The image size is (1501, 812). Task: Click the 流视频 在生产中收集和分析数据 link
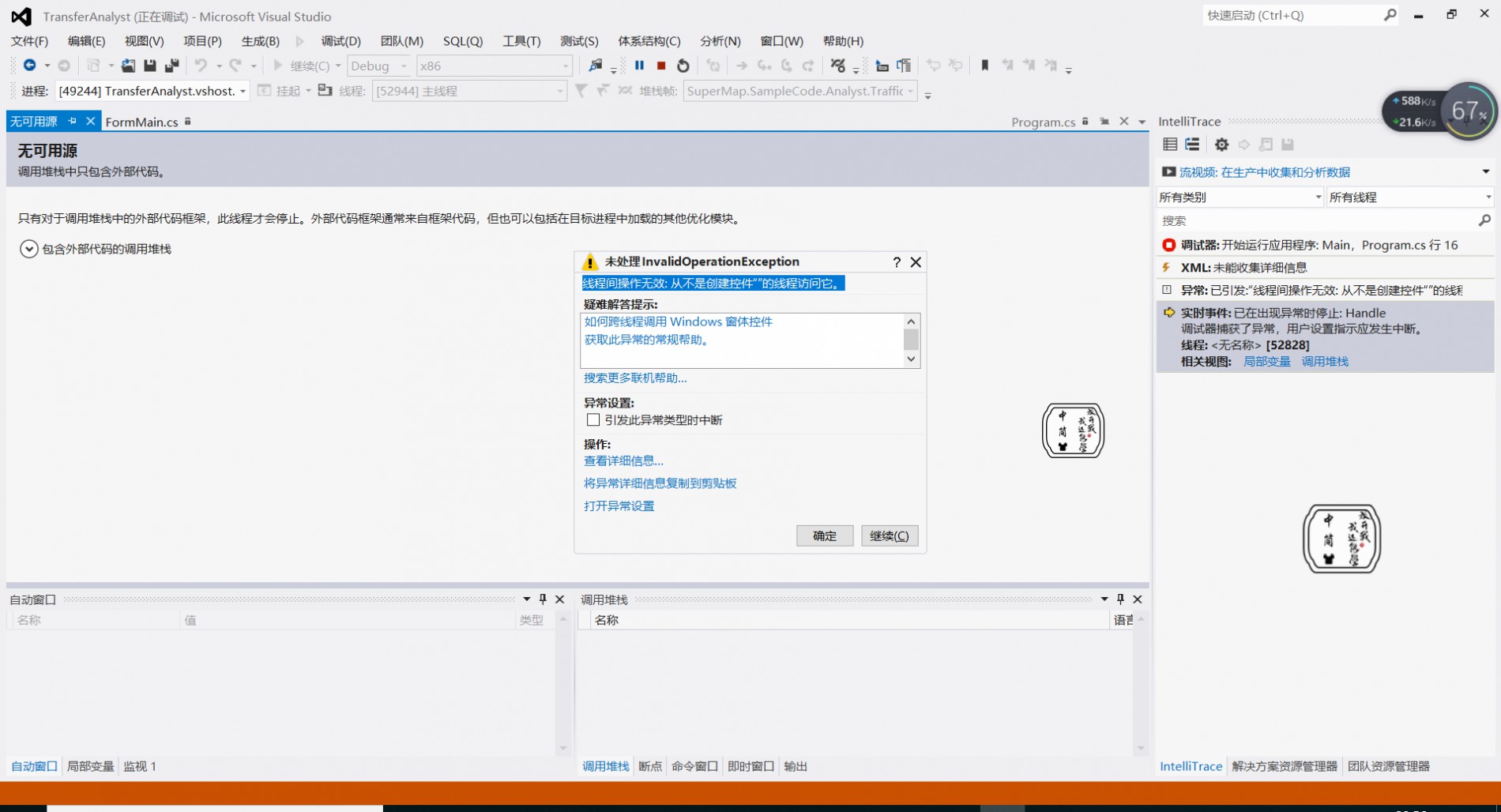tap(1265, 171)
